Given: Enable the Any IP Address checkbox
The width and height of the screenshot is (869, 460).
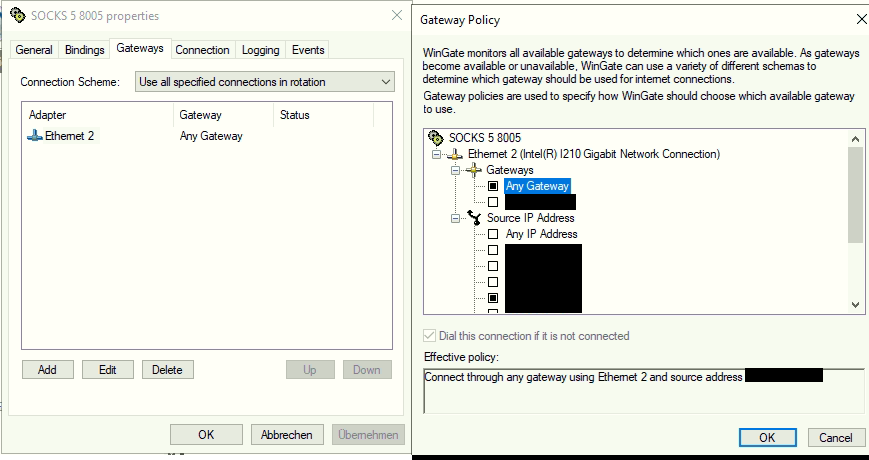Looking at the screenshot, I should (493, 234).
